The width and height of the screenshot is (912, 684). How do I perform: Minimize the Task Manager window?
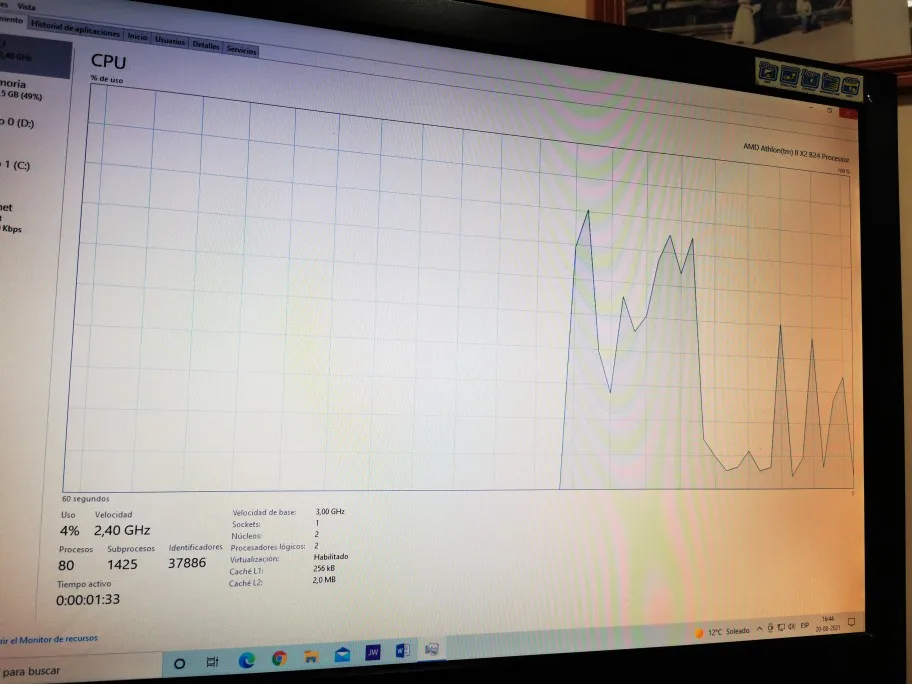coord(811,107)
